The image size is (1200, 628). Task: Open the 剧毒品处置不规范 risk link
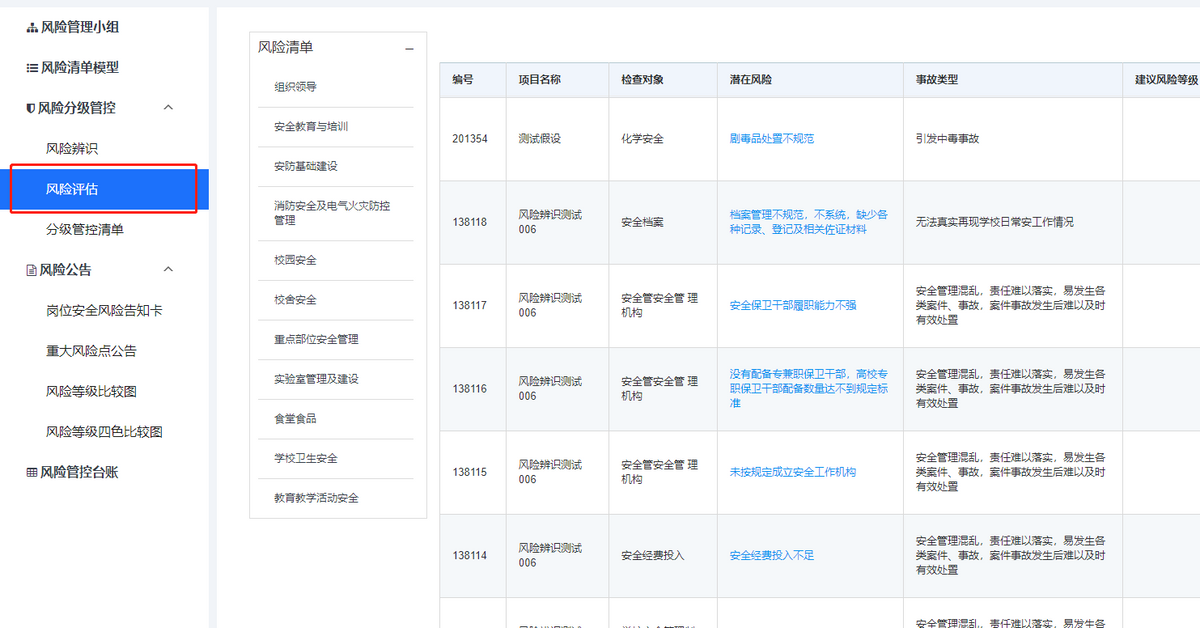coord(772,139)
